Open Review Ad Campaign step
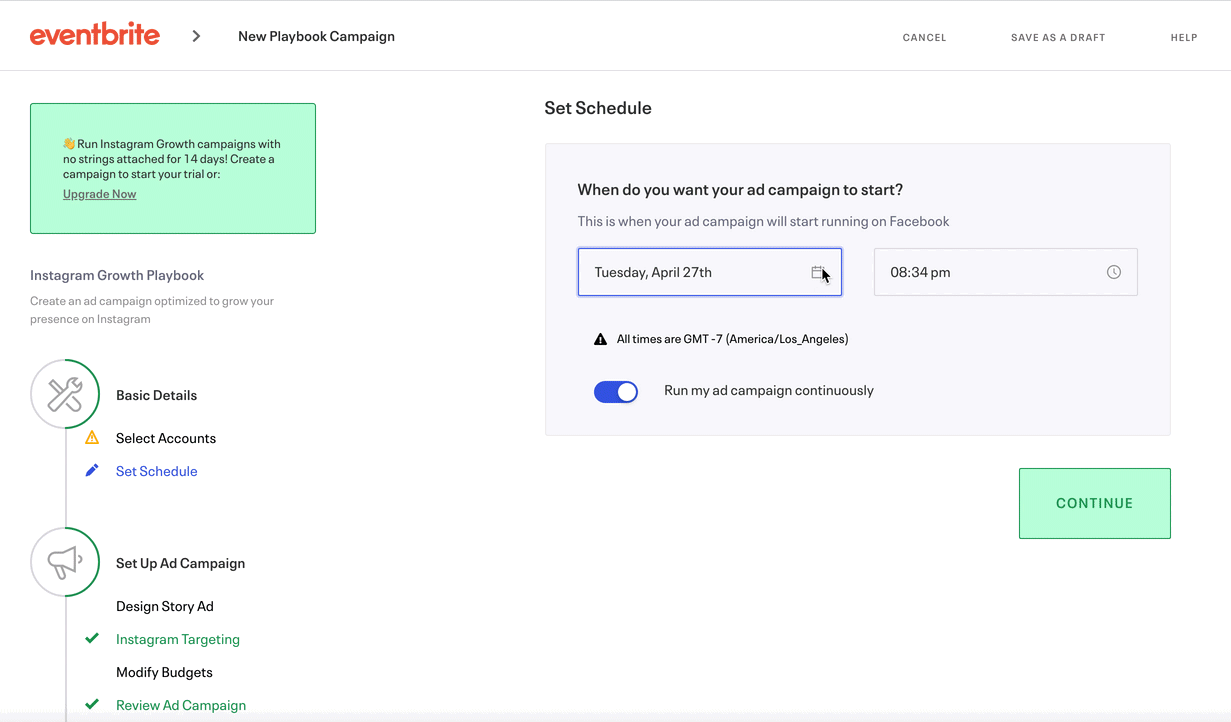 point(181,705)
